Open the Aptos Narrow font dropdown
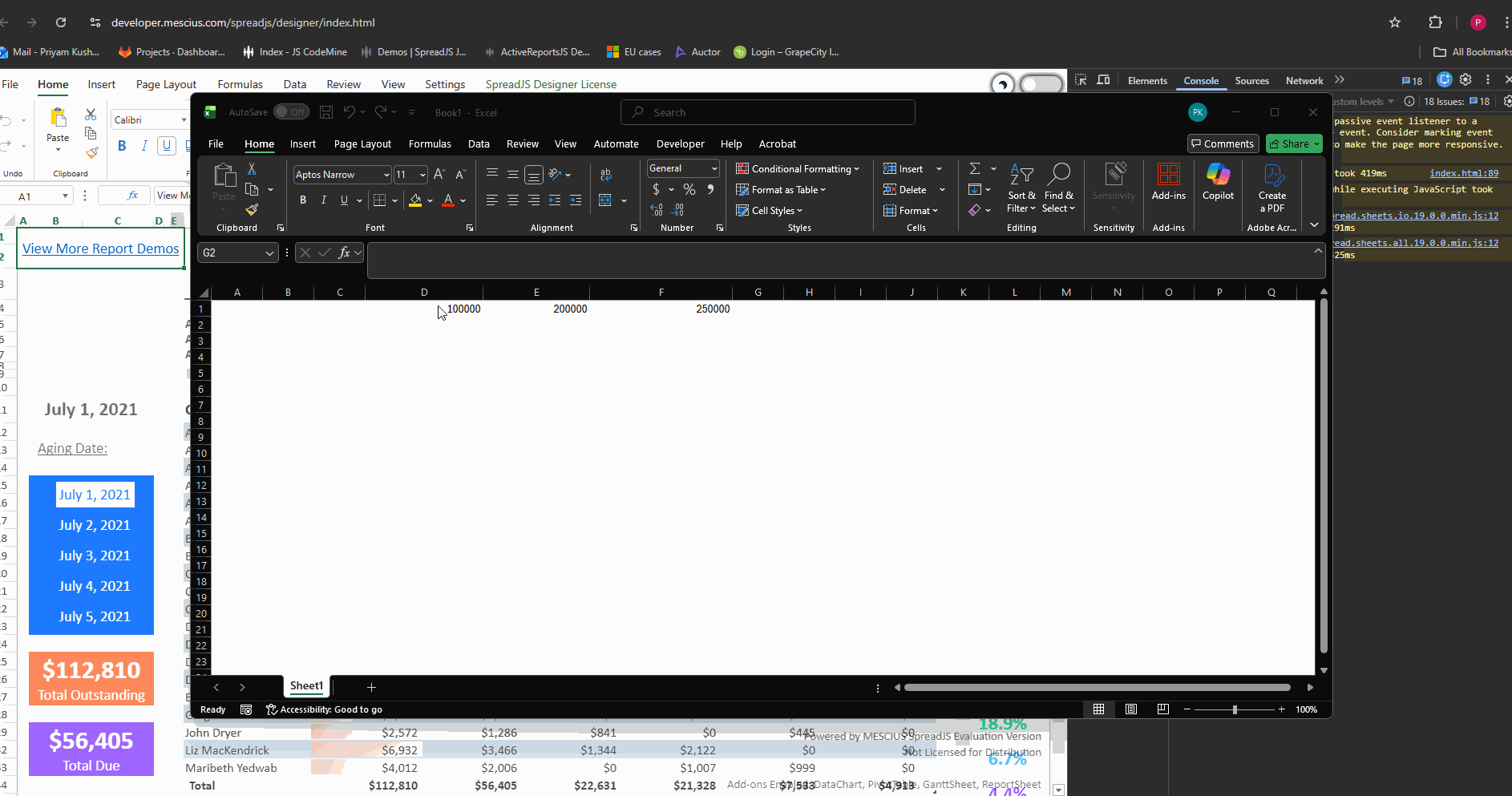This screenshot has width=1512, height=796. click(386, 175)
